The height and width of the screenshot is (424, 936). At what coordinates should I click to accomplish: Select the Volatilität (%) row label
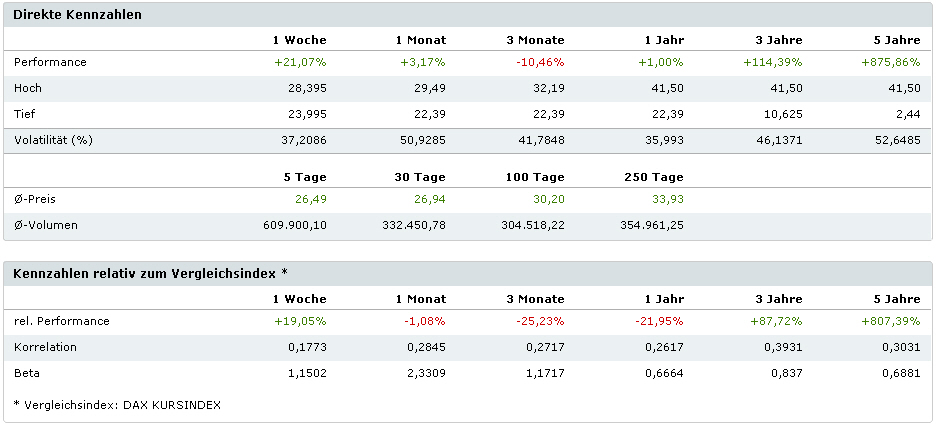pyautogui.click(x=53, y=140)
